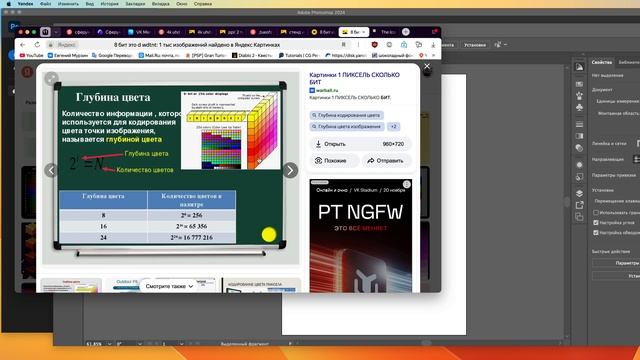Switch to the Библиотеки panel tab
Viewport: 640px width, 360px height.
[x=629, y=62]
